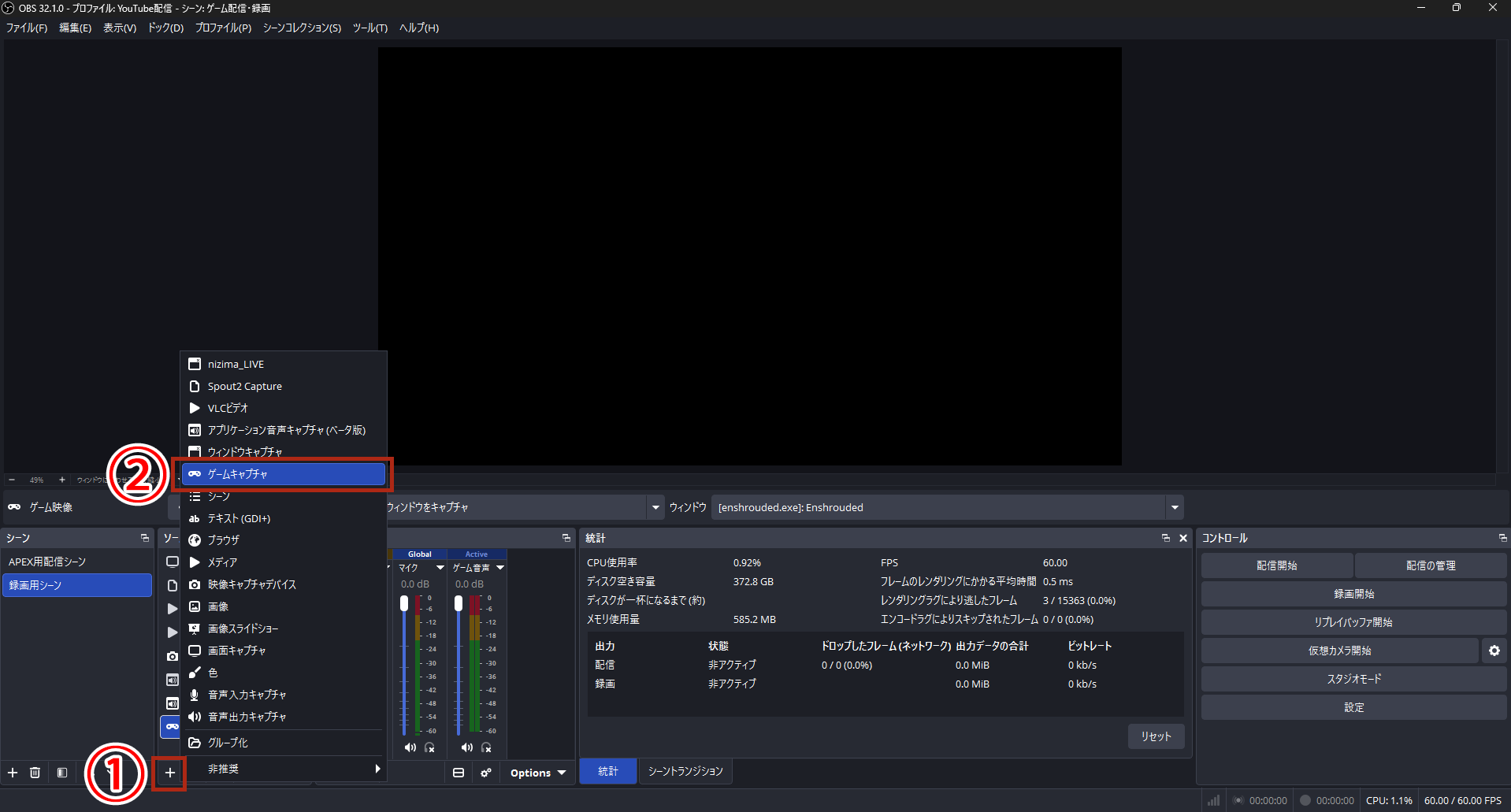Click the globe icon next to ブラウザ

(x=195, y=540)
